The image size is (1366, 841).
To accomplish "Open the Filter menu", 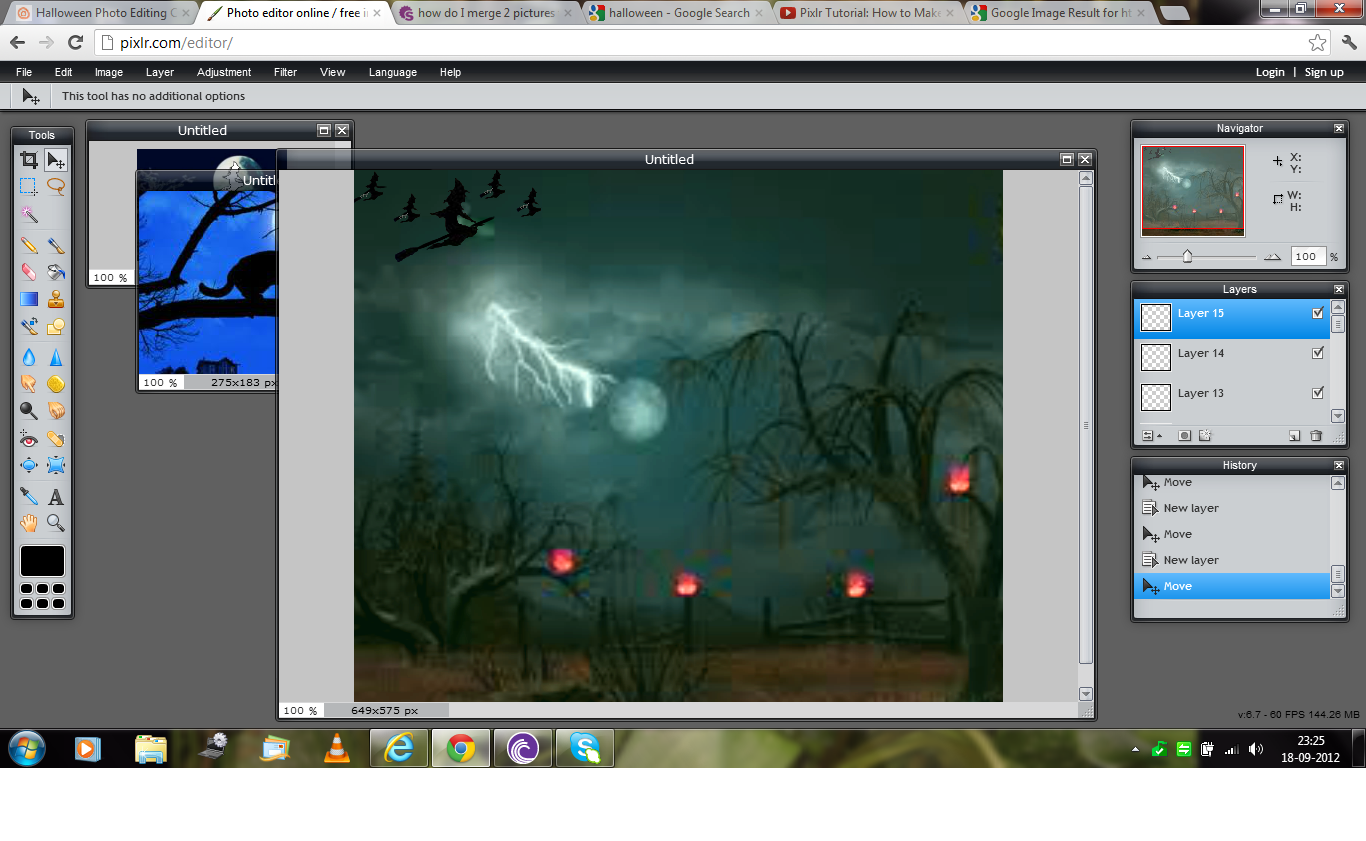I will [285, 72].
